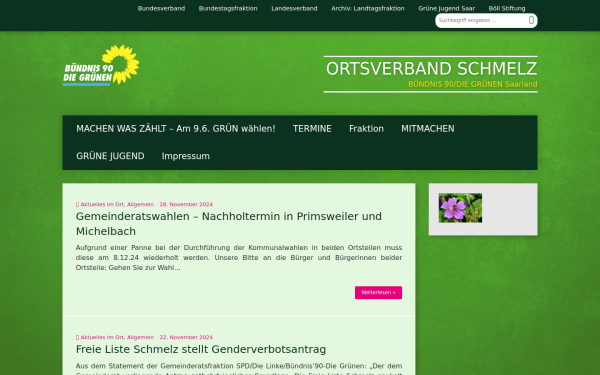Click the pink 'Weiterlesen »' button
This screenshot has height=375, width=600.
pyautogui.click(x=378, y=293)
